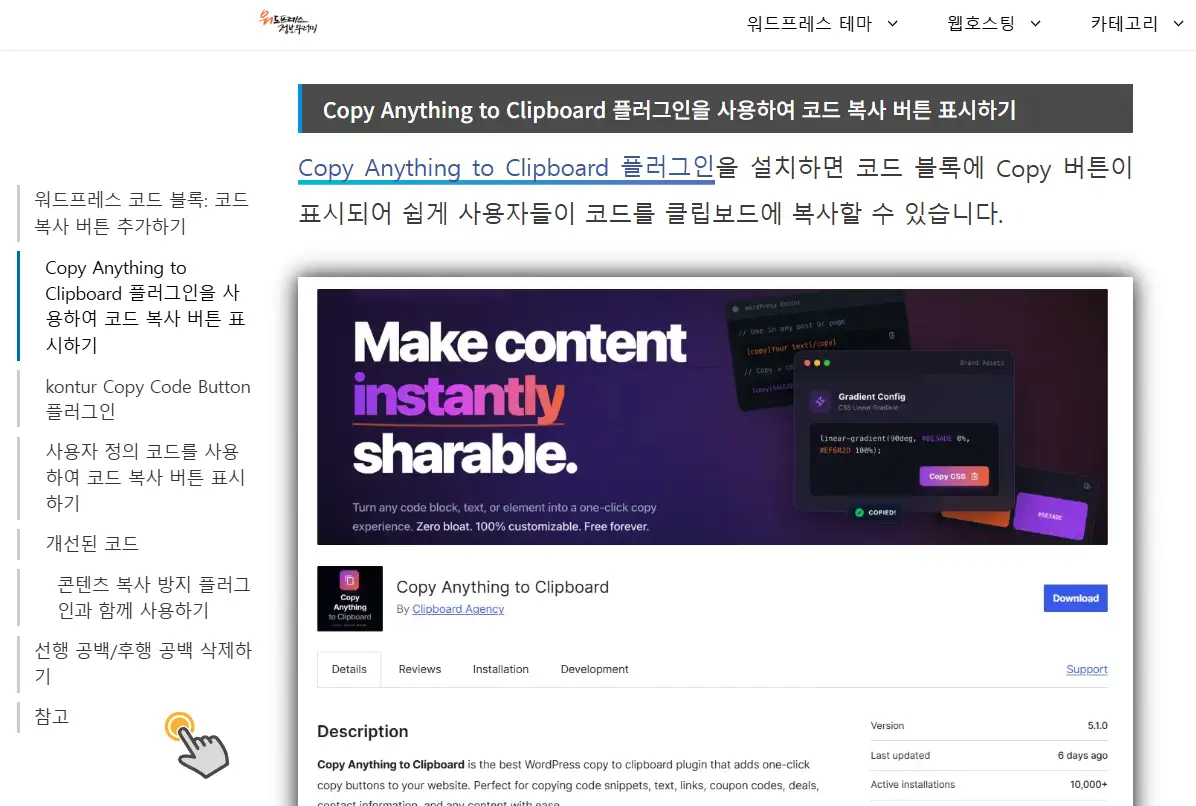Image resolution: width=1196 pixels, height=806 pixels.
Task: Open the Support link
Action: click(x=1086, y=670)
